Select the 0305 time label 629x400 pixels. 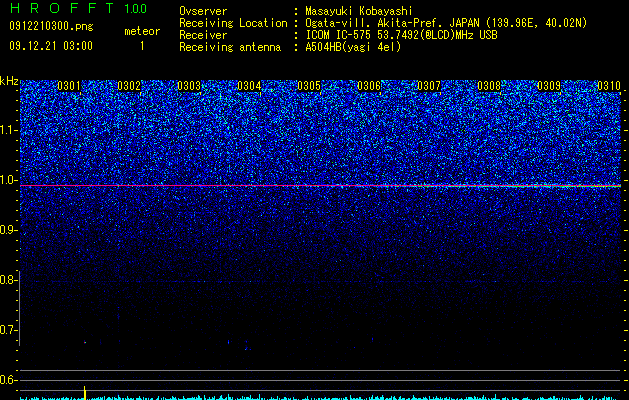tap(309, 86)
